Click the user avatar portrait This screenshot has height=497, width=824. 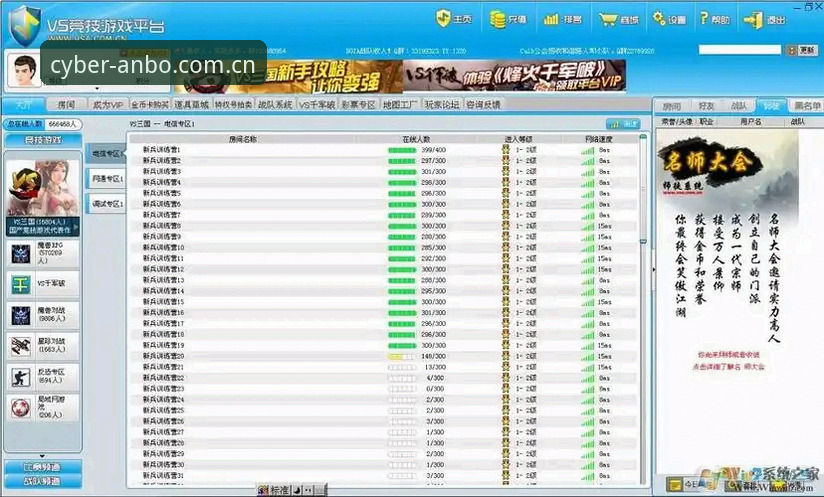[23, 69]
